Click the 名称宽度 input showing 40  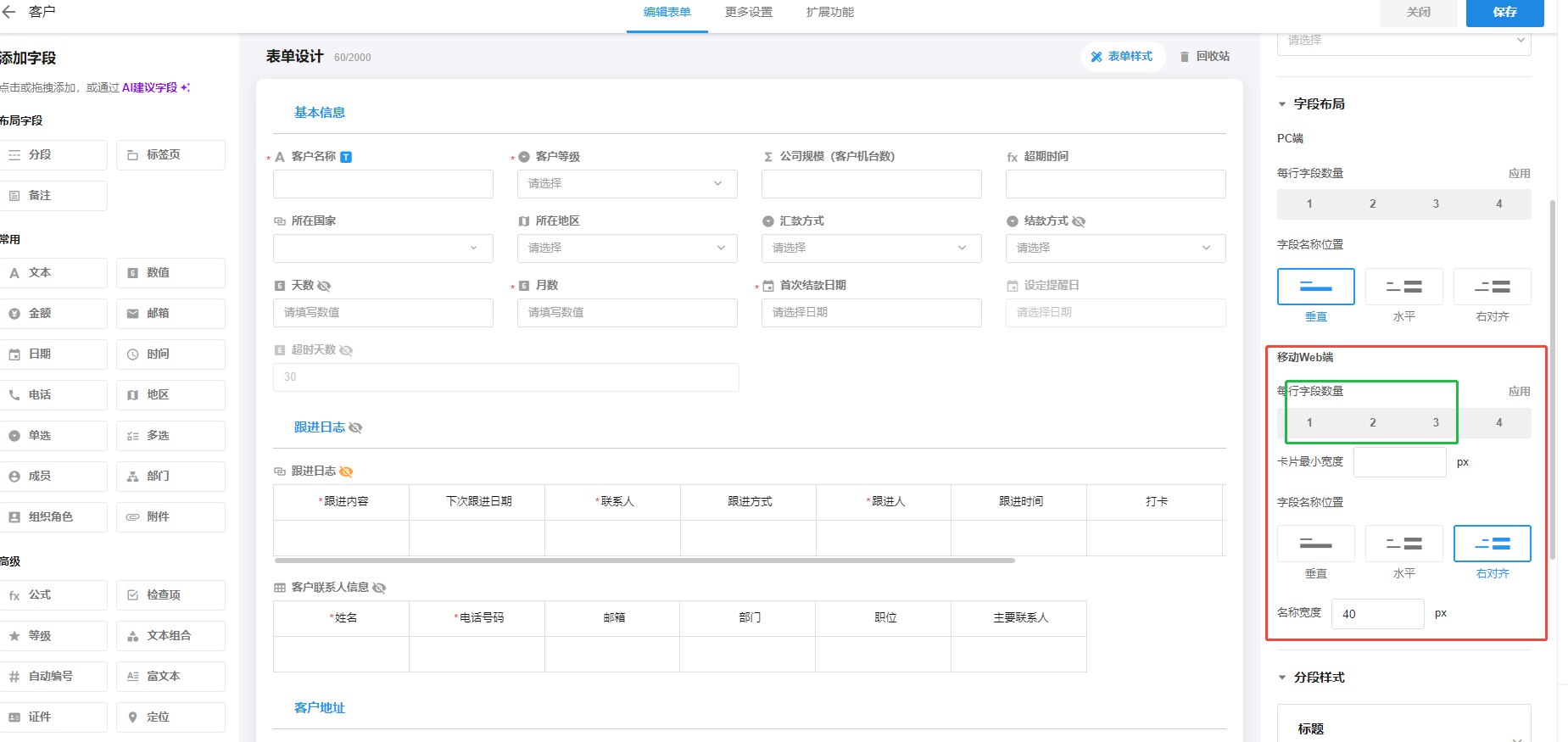point(1378,614)
